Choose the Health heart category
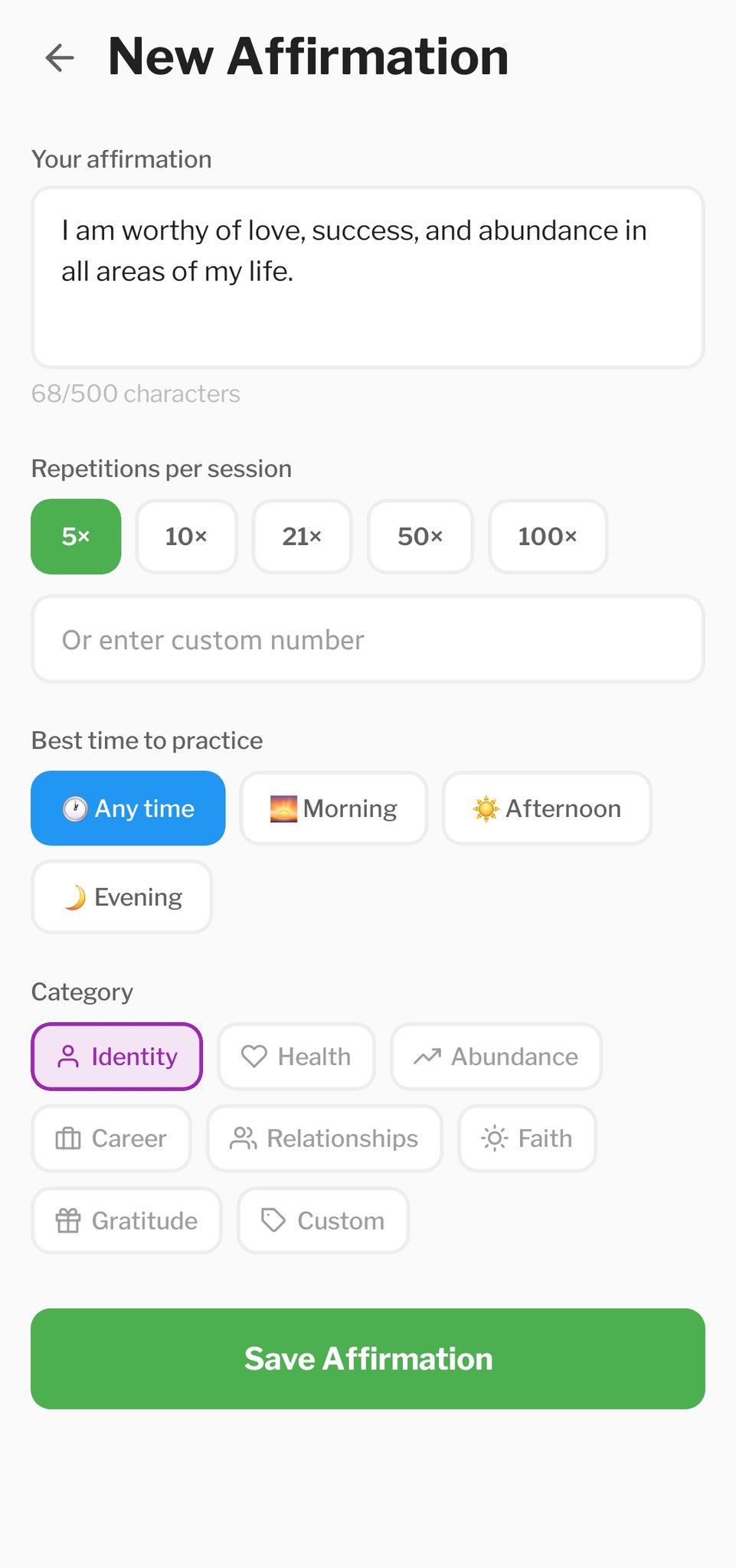 [x=296, y=1057]
